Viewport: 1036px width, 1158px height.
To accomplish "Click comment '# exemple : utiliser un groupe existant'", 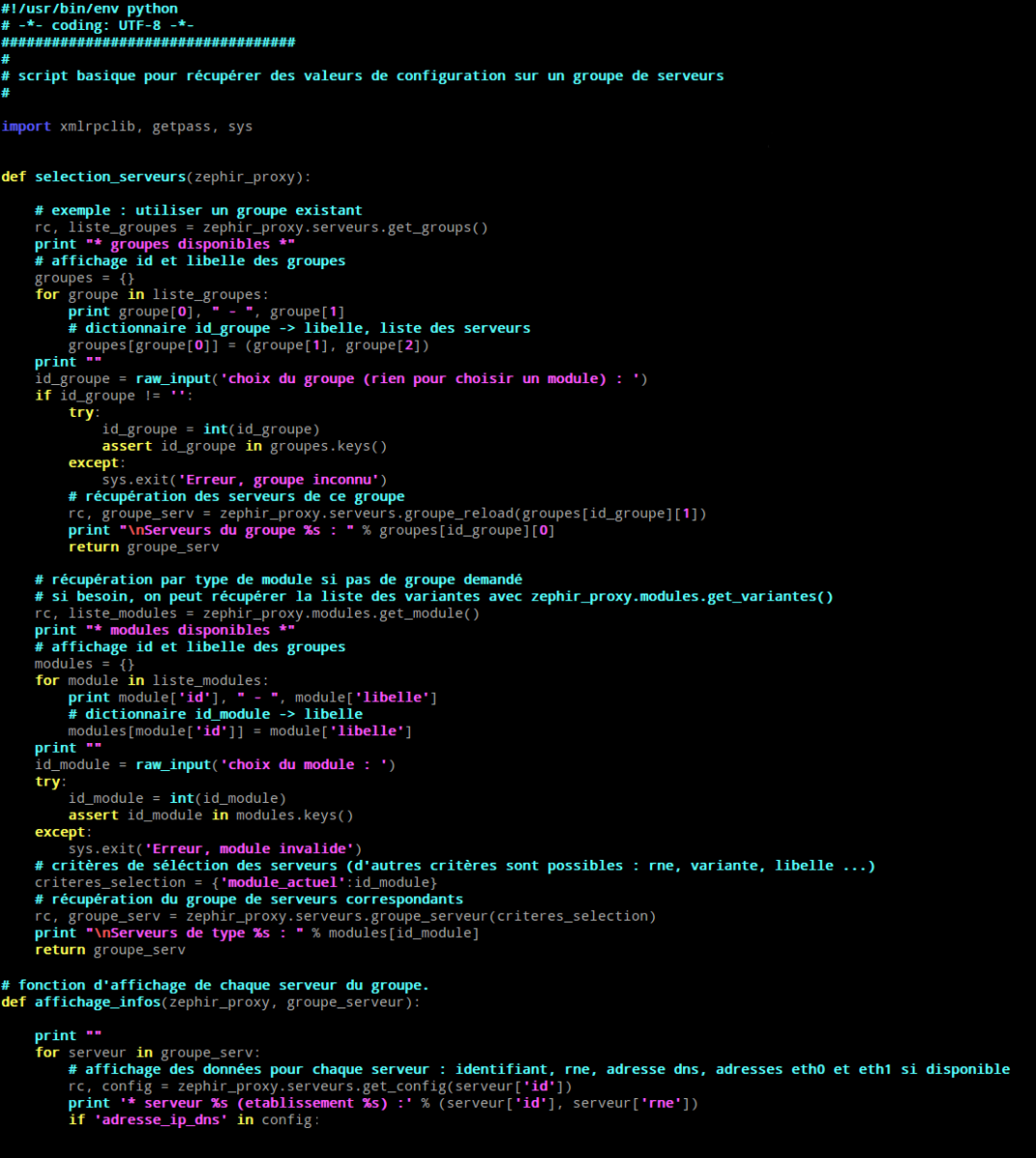I will pos(199,210).
